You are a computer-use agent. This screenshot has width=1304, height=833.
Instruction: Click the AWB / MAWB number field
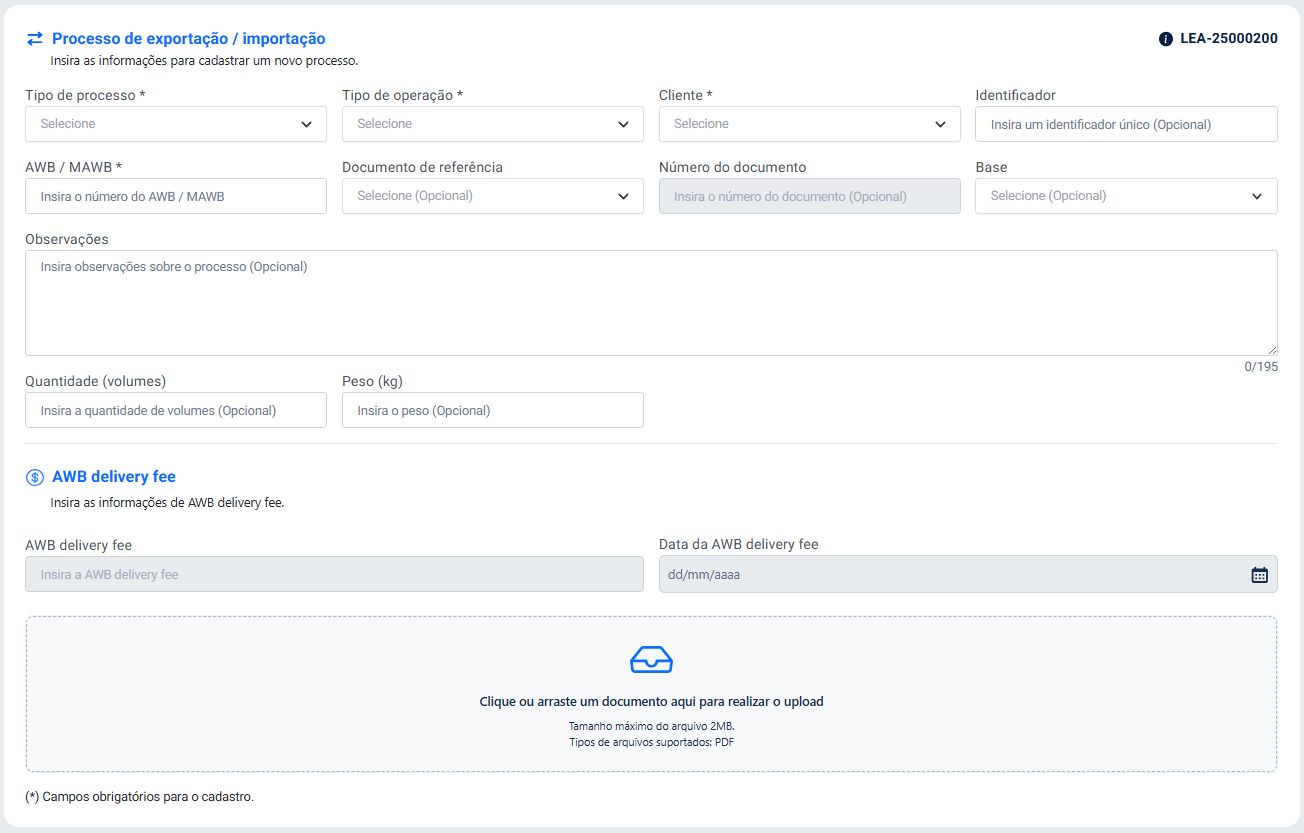coord(176,196)
